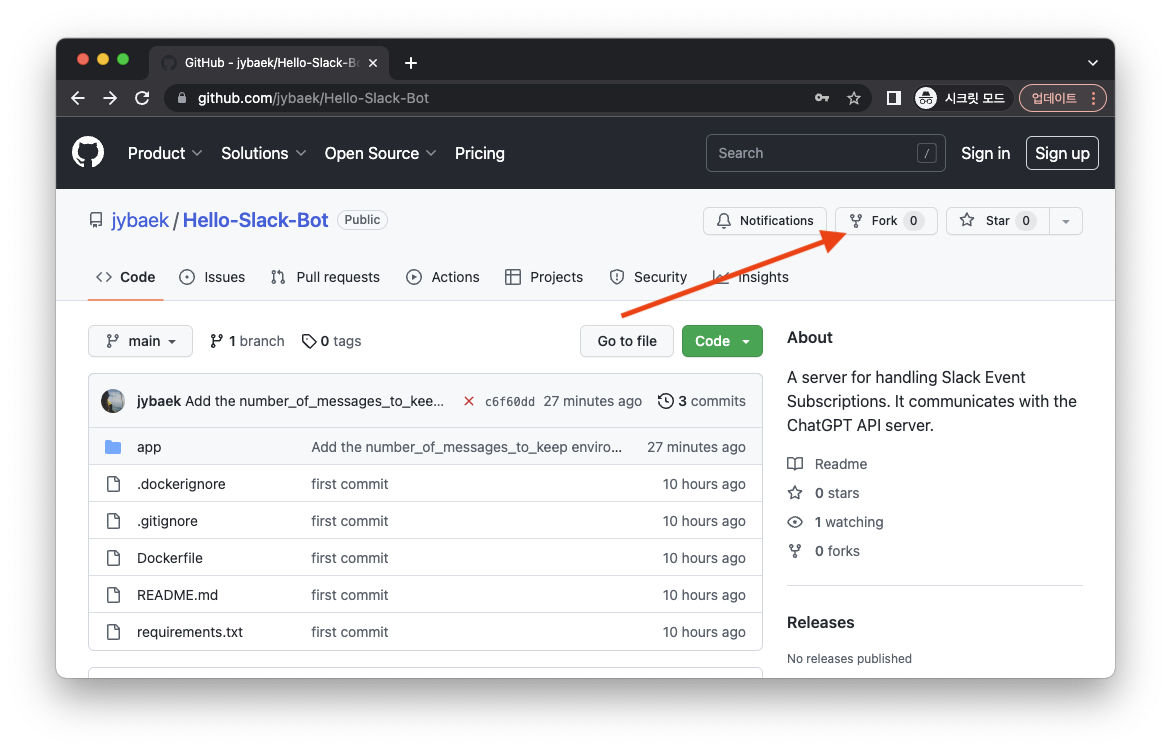The width and height of the screenshot is (1171, 752).
Task: Click the app folder icon
Action: tap(113, 447)
